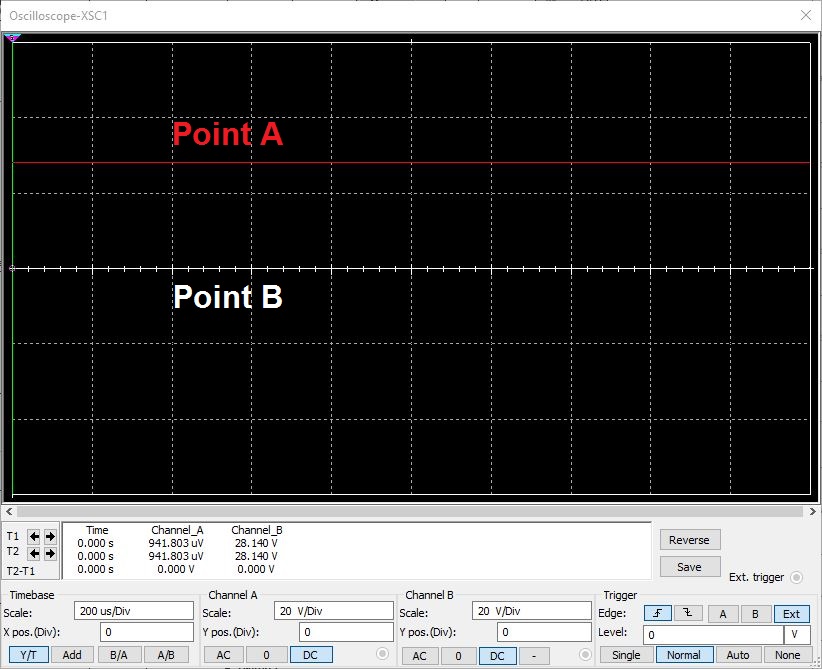Close the Oscilloscope-XSC1 window
Viewport: 822px width, 669px height.
pos(806,15)
